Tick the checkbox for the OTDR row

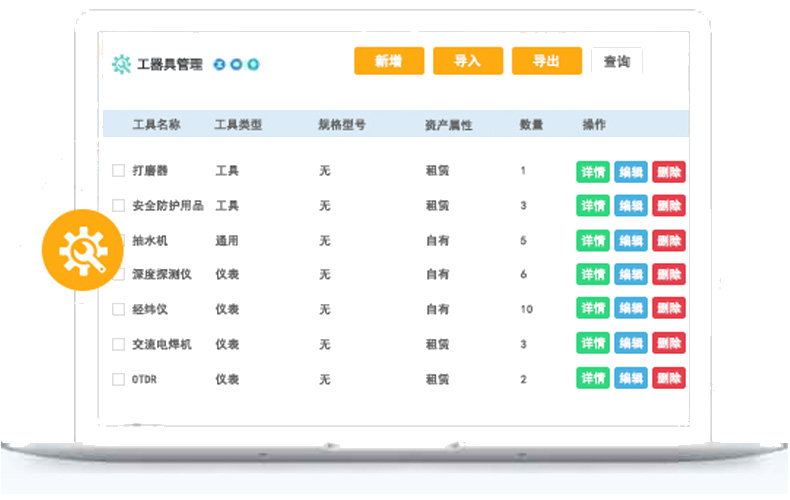[118, 379]
